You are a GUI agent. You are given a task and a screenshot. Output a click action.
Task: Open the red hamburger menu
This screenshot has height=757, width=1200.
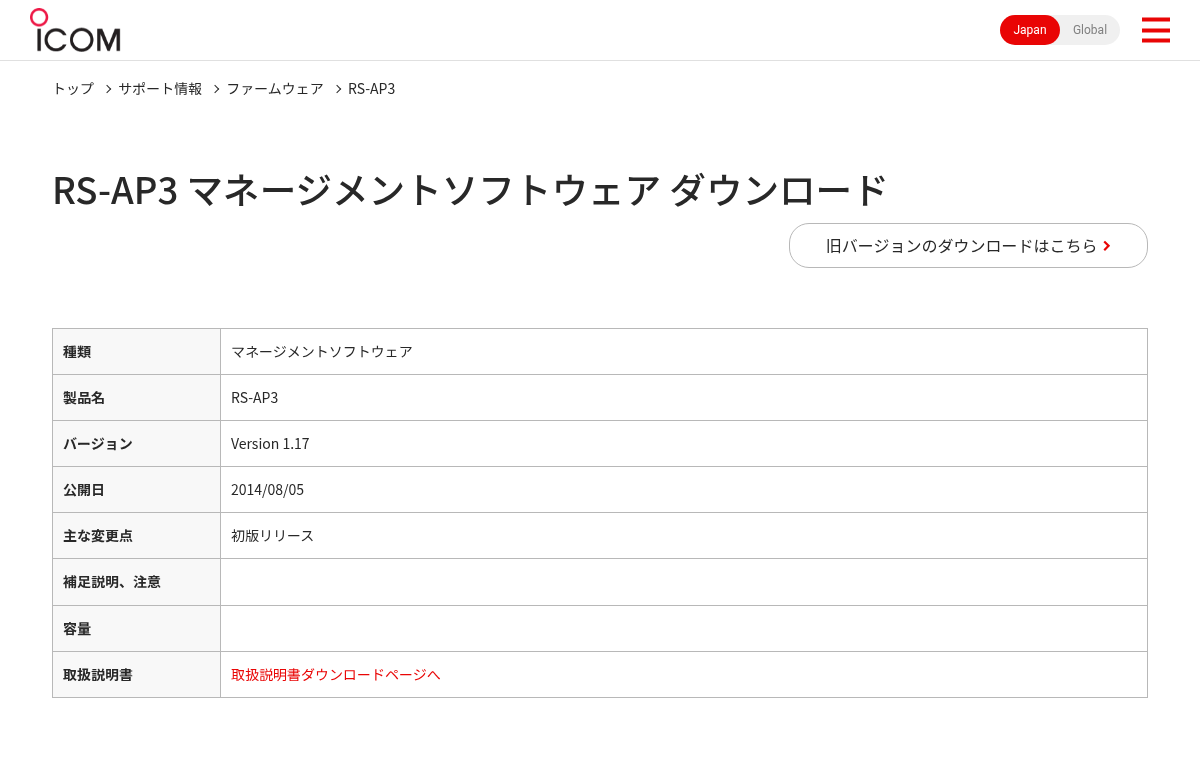[x=1155, y=30]
